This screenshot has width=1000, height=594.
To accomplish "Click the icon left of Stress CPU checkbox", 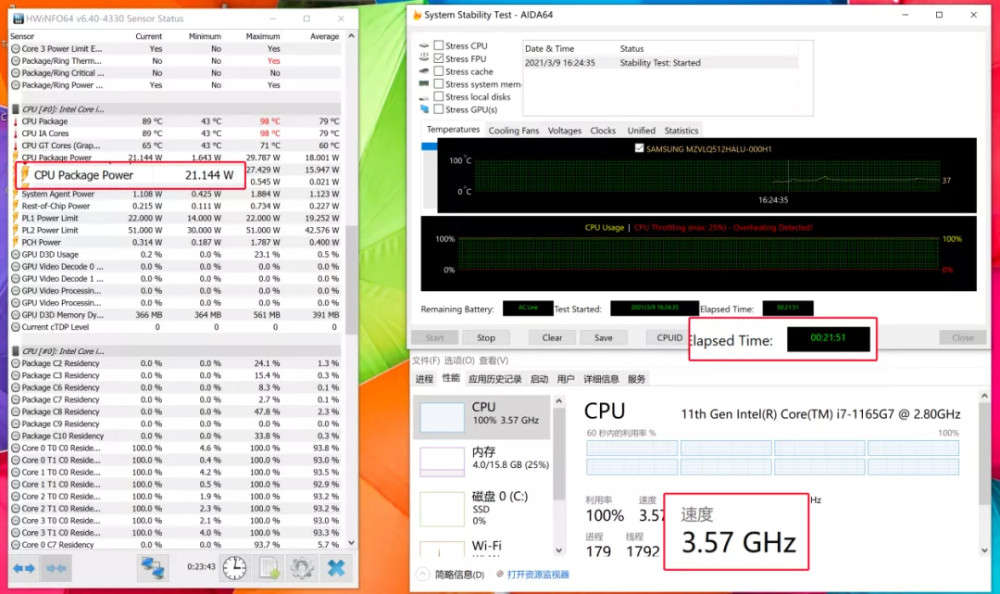I will pyautogui.click(x=424, y=45).
